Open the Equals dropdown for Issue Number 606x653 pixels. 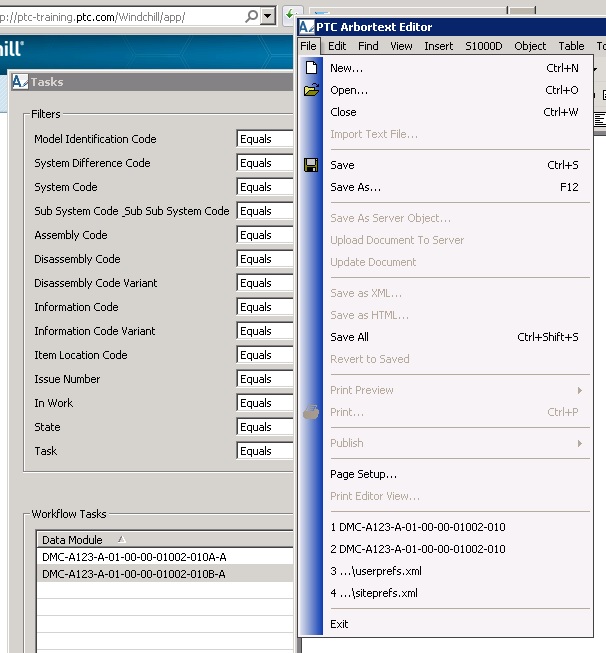265,379
